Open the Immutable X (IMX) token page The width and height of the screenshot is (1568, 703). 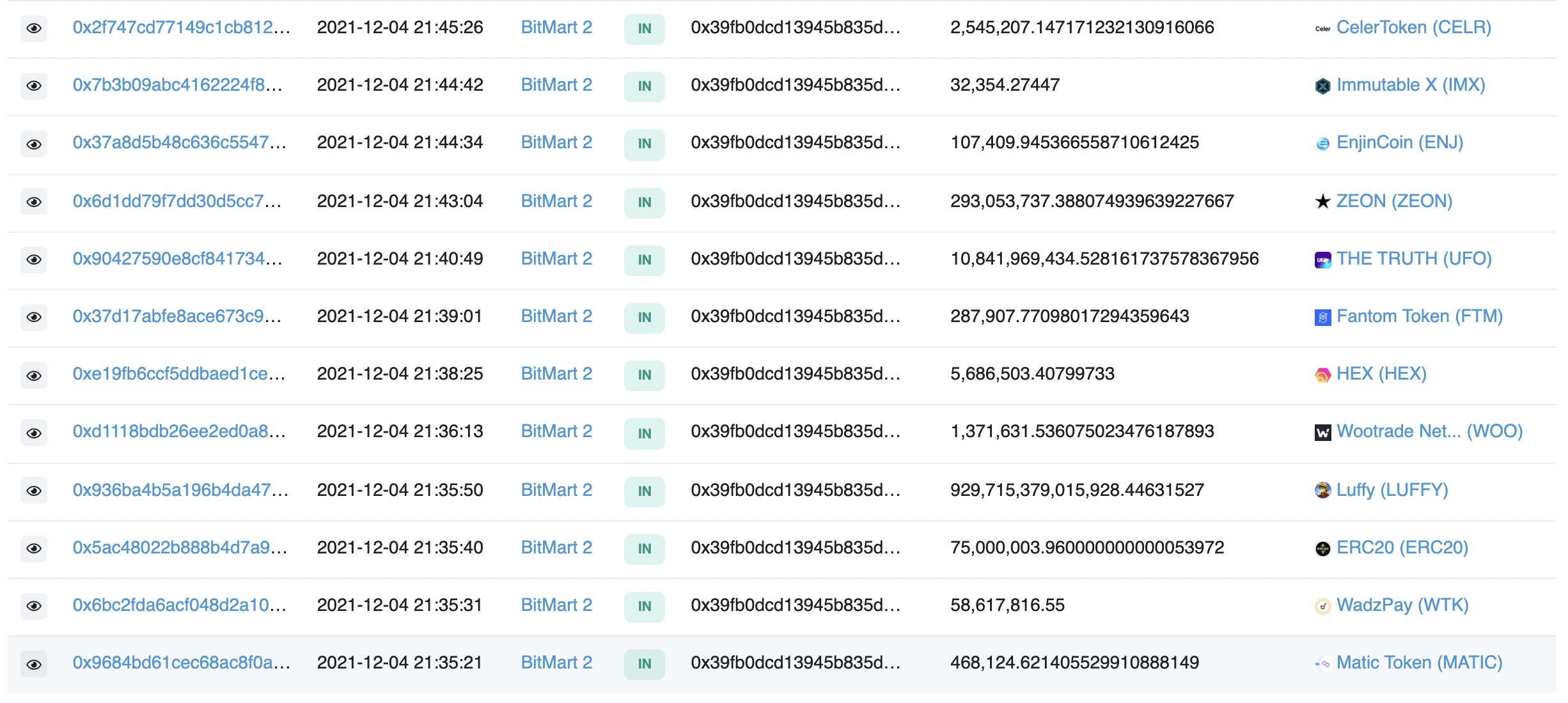pos(1411,85)
